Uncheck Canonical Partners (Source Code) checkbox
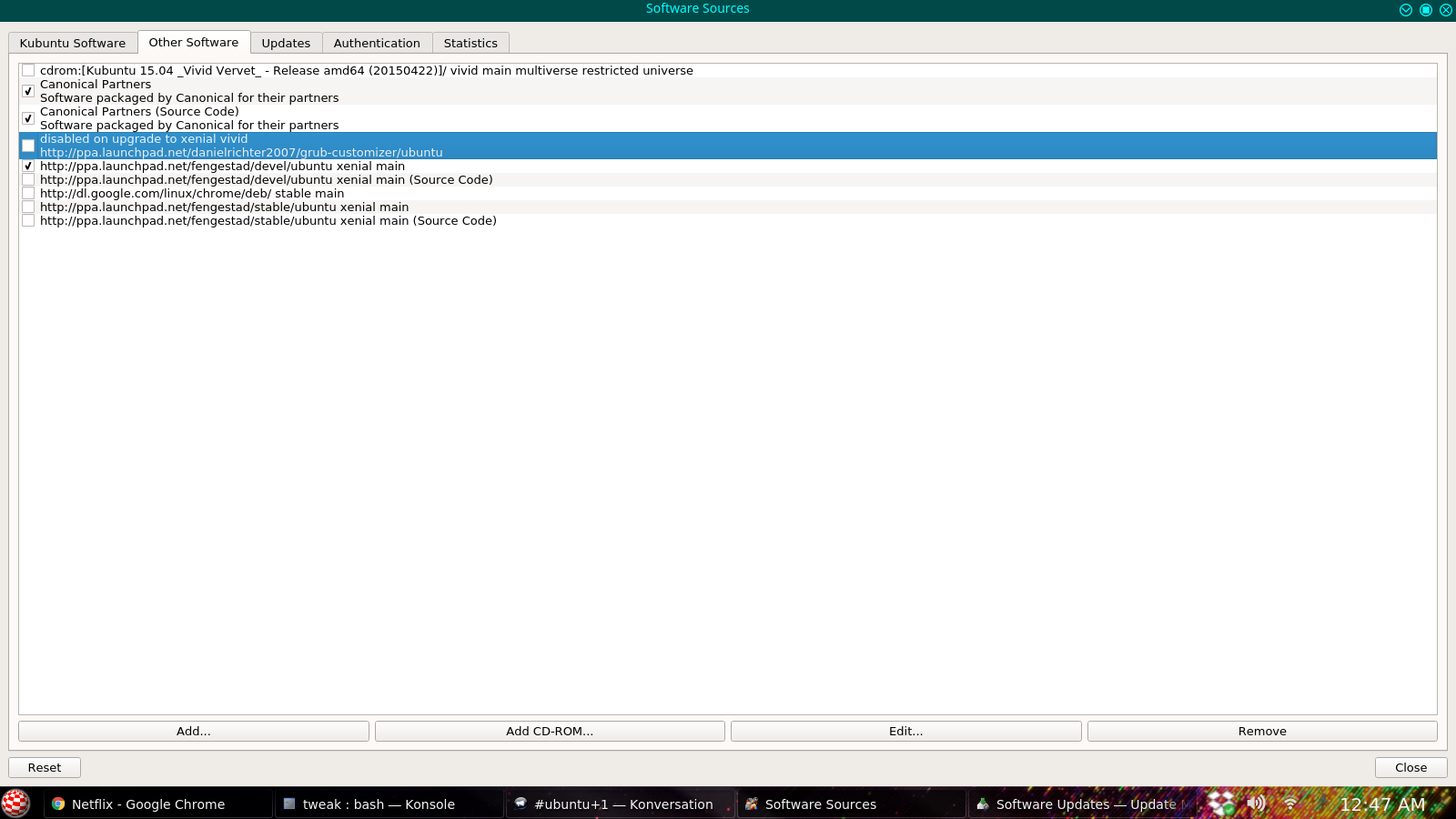 pyautogui.click(x=28, y=118)
